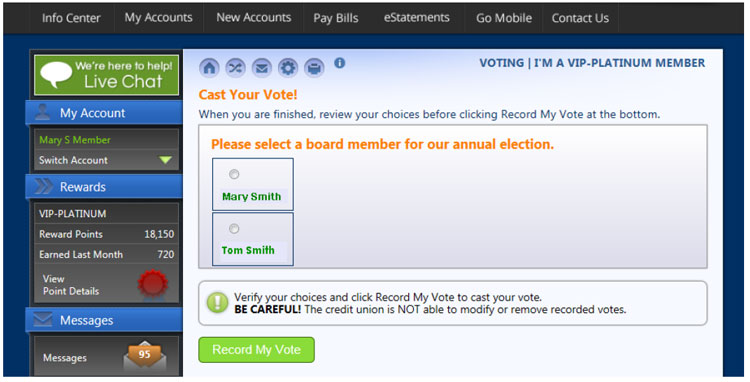Open the eStatements menu item

[x=417, y=18]
